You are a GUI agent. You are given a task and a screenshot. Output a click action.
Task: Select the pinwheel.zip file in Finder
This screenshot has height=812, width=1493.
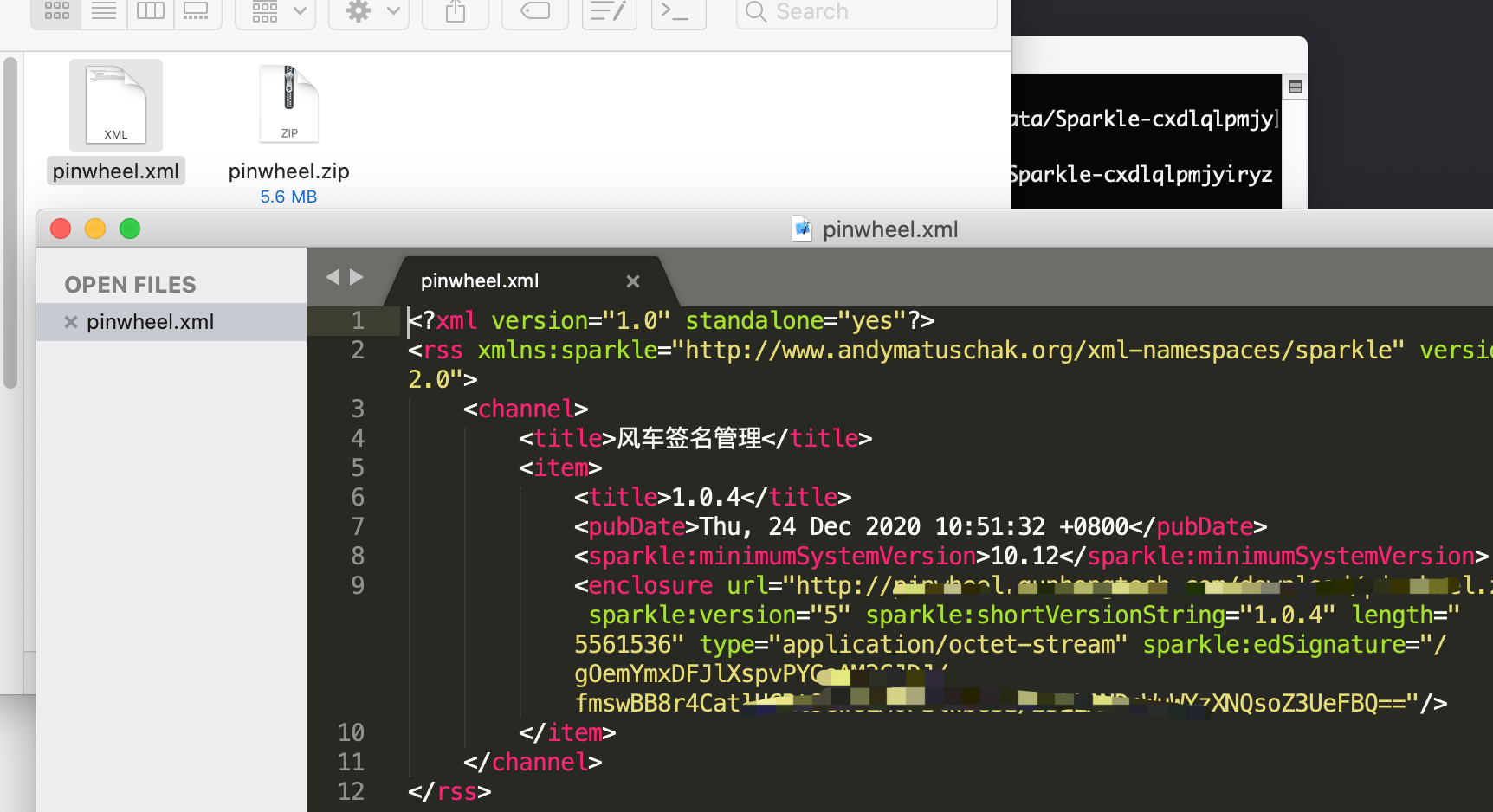click(288, 104)
